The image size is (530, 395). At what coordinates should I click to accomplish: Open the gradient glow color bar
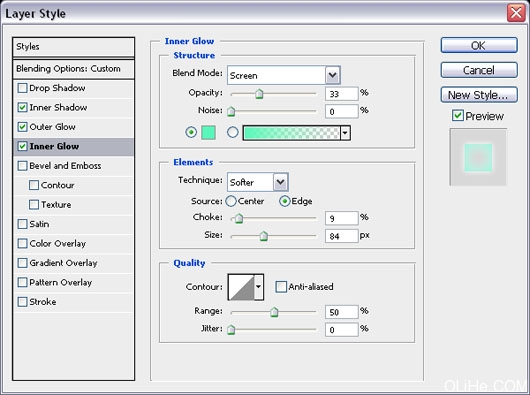291,133
